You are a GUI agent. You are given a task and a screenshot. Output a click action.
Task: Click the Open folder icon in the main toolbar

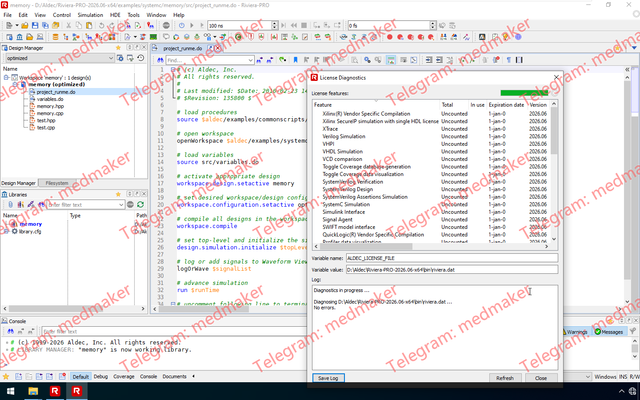24,26
